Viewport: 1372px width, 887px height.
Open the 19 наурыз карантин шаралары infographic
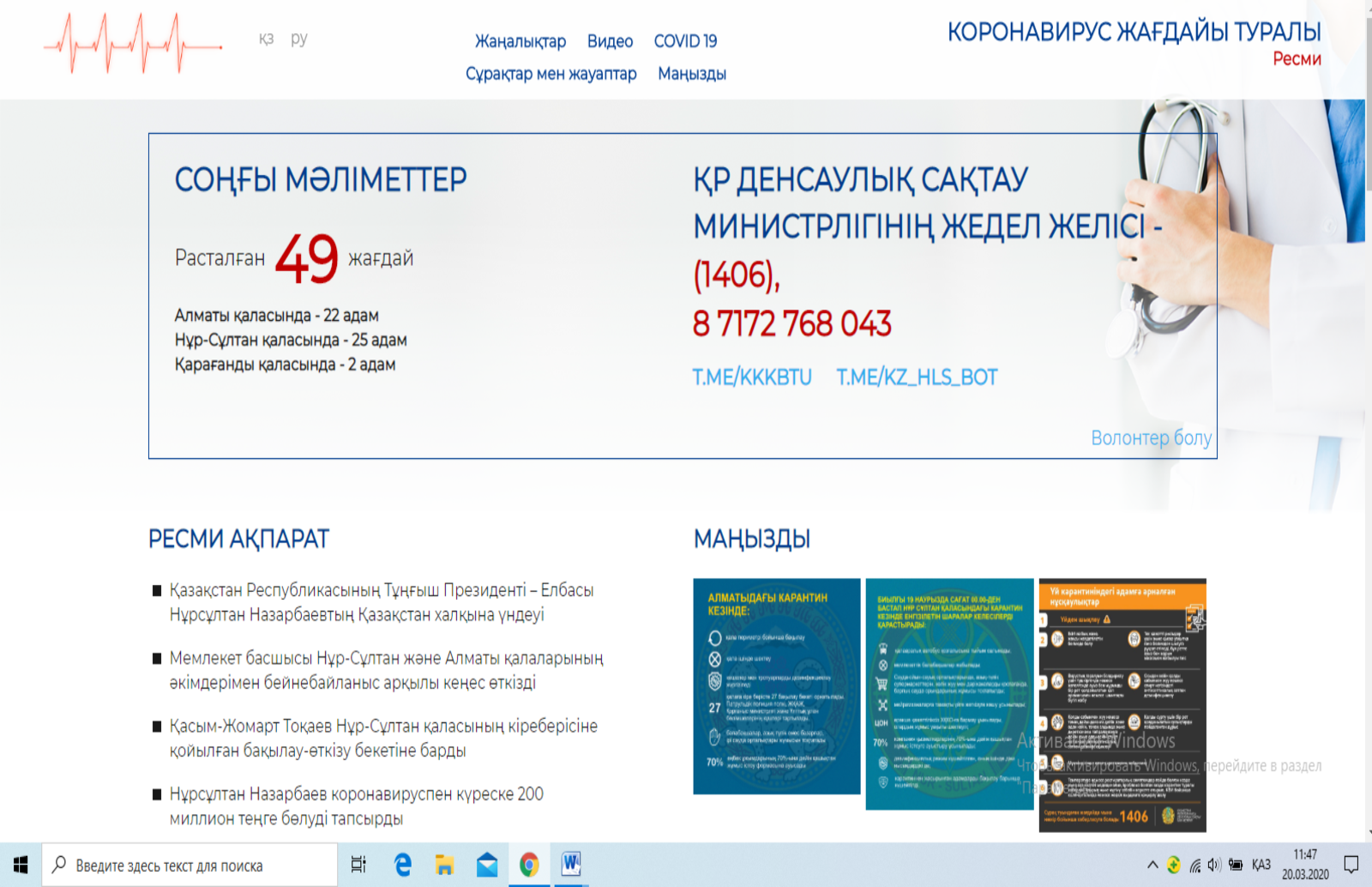coord(949,694)
